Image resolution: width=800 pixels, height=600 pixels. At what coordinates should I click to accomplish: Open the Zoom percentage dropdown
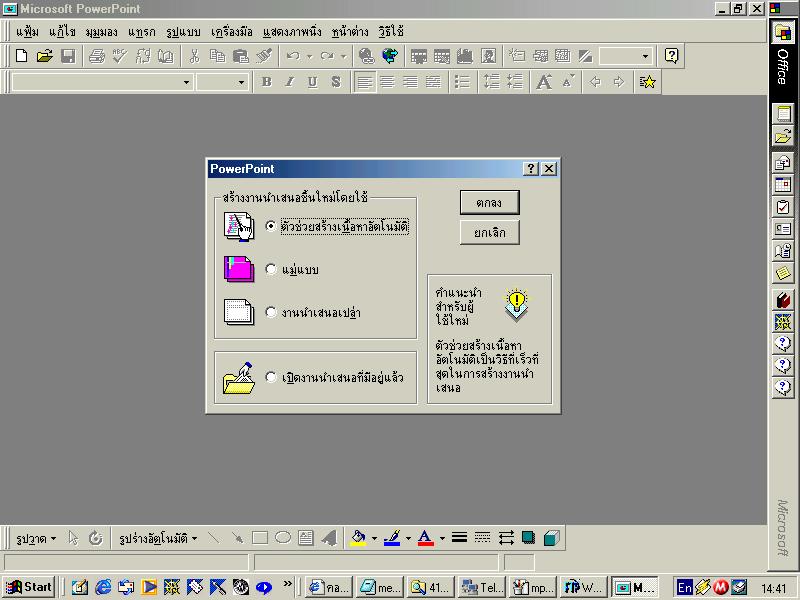645,56
